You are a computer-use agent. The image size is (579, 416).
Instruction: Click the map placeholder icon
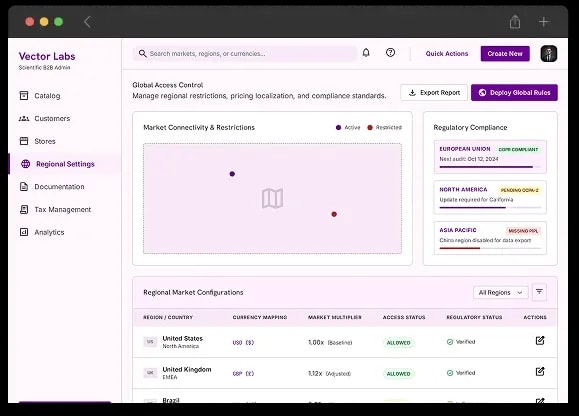point(273,198)
